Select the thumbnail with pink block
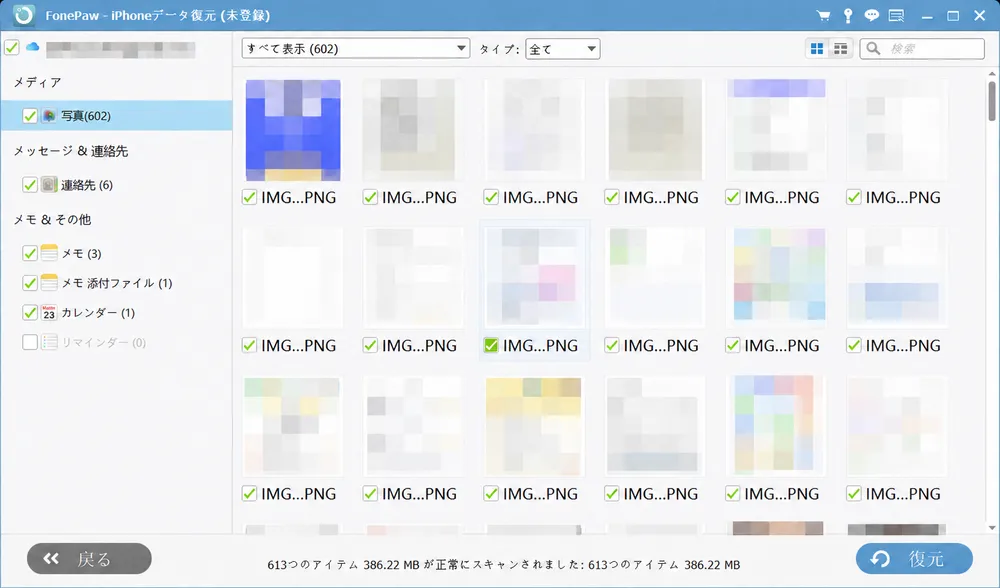 (x=534, y=277)
